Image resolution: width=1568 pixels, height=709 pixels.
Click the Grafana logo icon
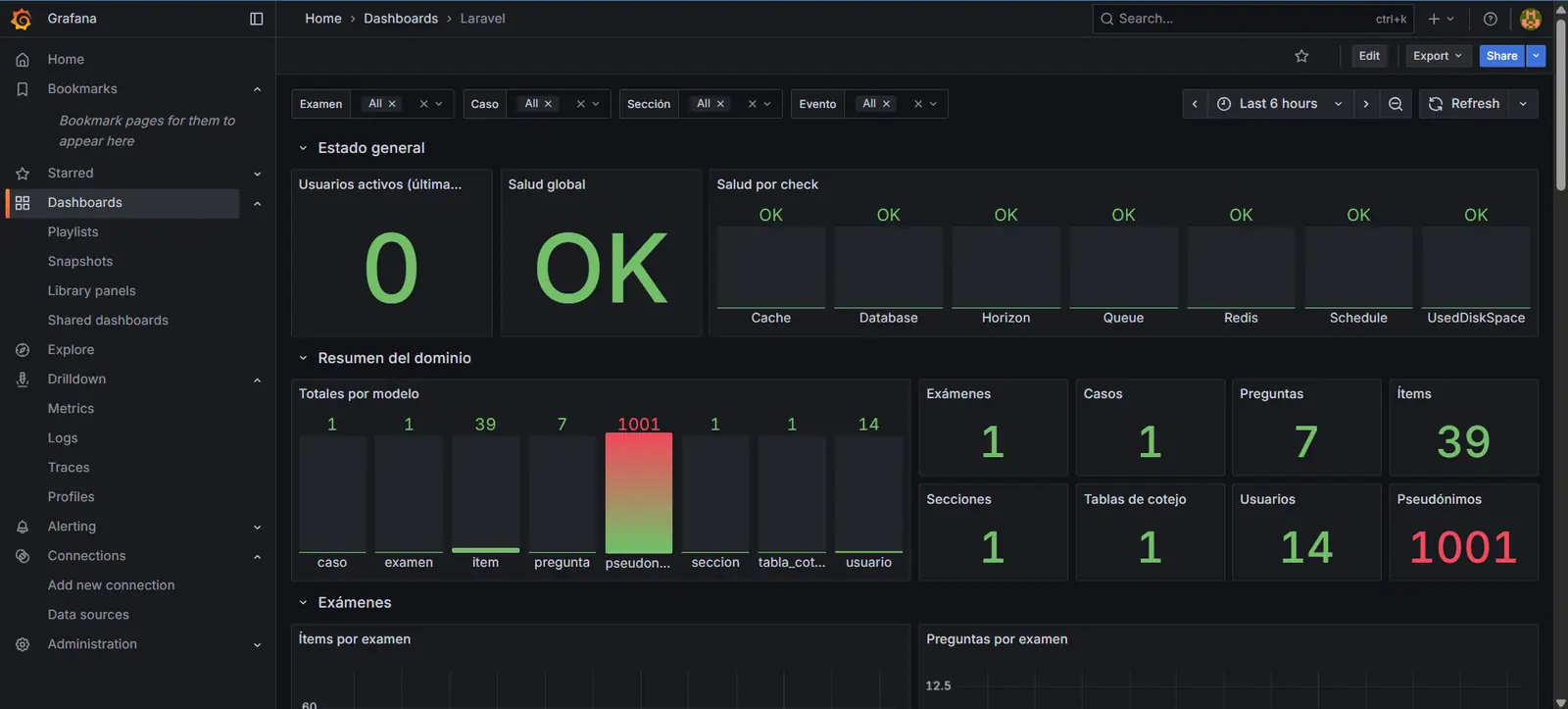(21, 19)
